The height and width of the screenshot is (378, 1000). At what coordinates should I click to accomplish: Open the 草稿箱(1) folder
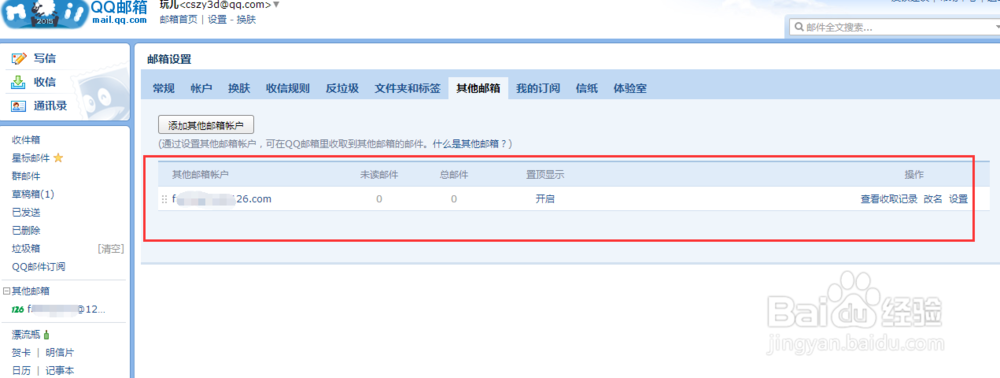pos(33,194)
